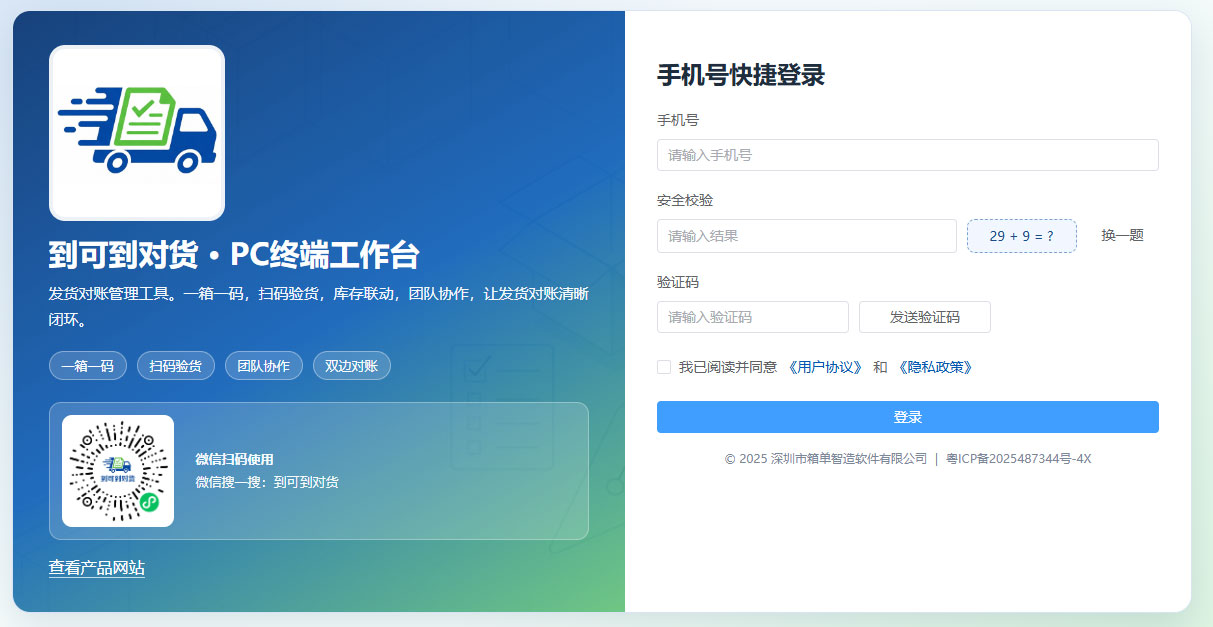Open the 查看产品网站 link
The image size is (1213, 627).
coord(97,568)
